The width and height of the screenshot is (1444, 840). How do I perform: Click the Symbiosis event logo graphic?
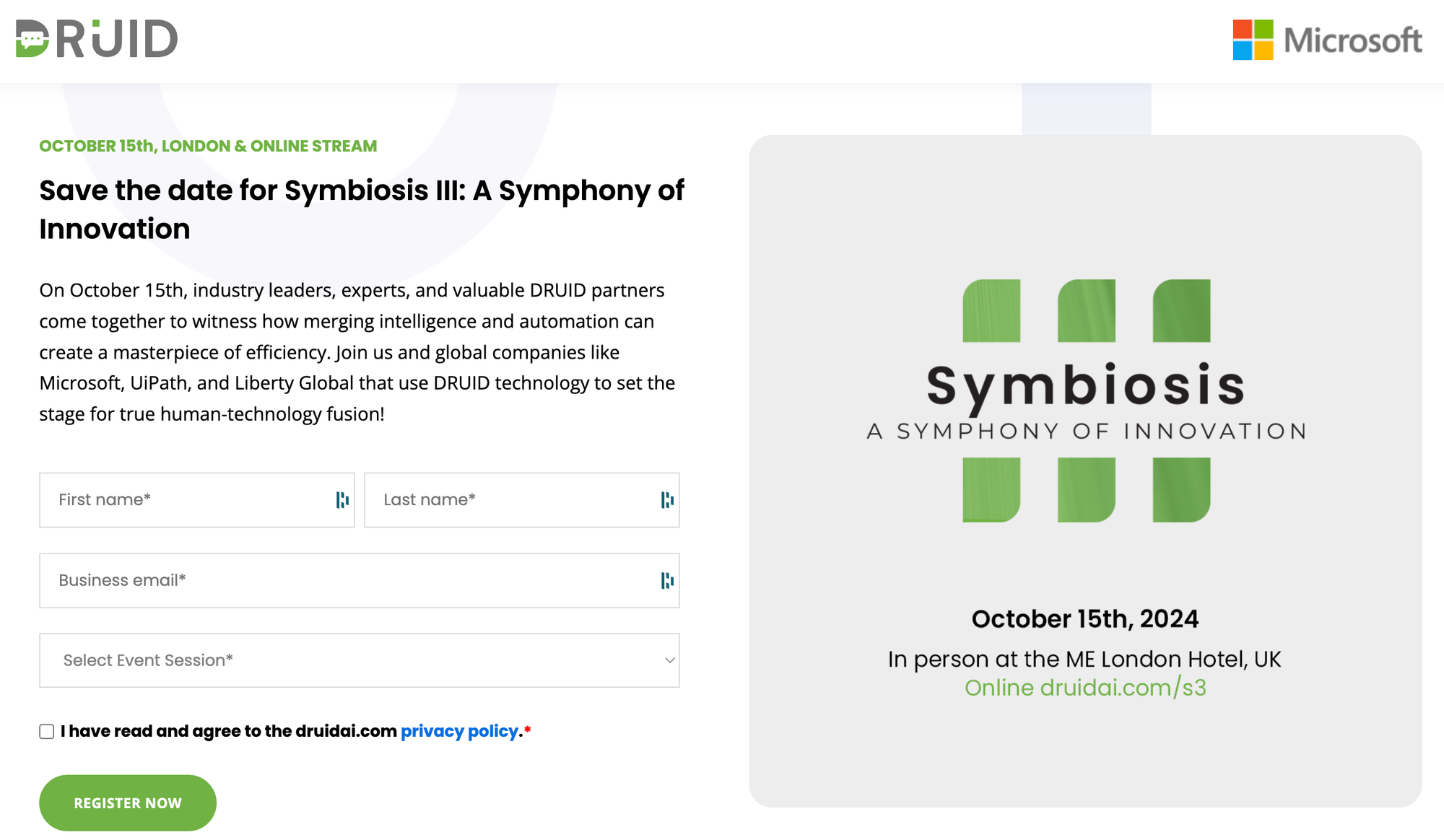(1086, 401)
